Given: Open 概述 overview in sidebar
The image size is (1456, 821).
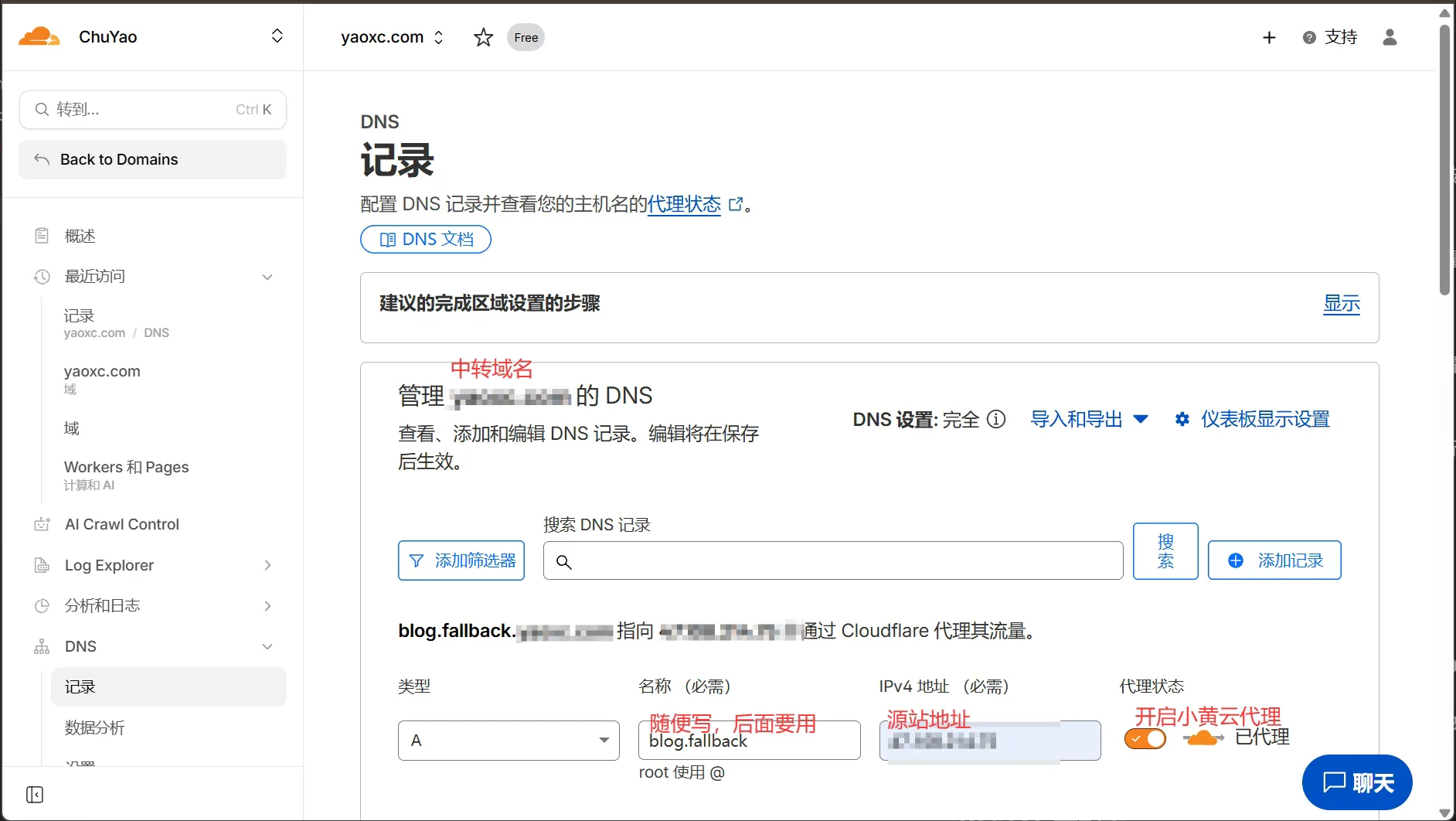Looking at the screenshot, I should 80,236.
